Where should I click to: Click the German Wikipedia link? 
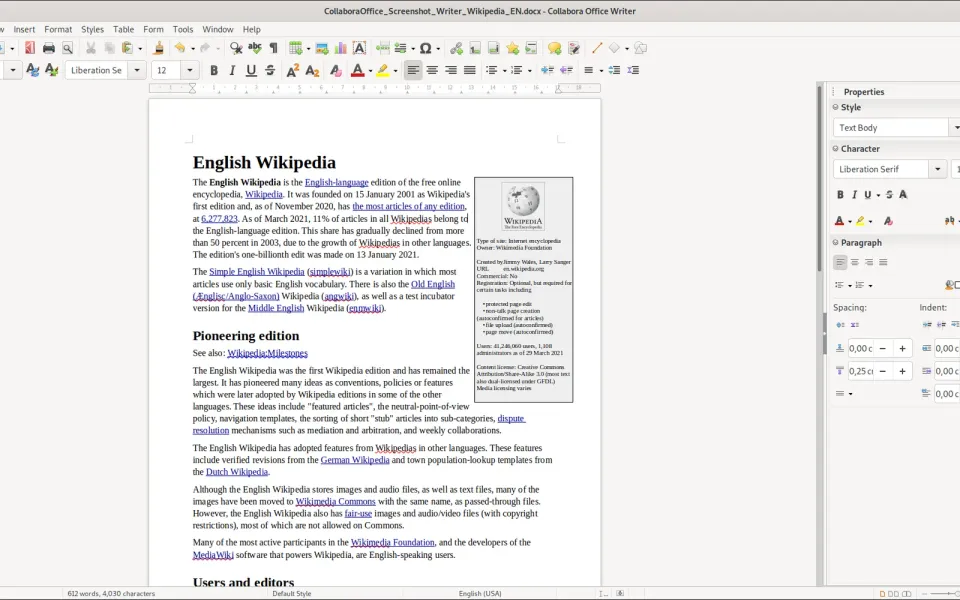pos(355,460)
